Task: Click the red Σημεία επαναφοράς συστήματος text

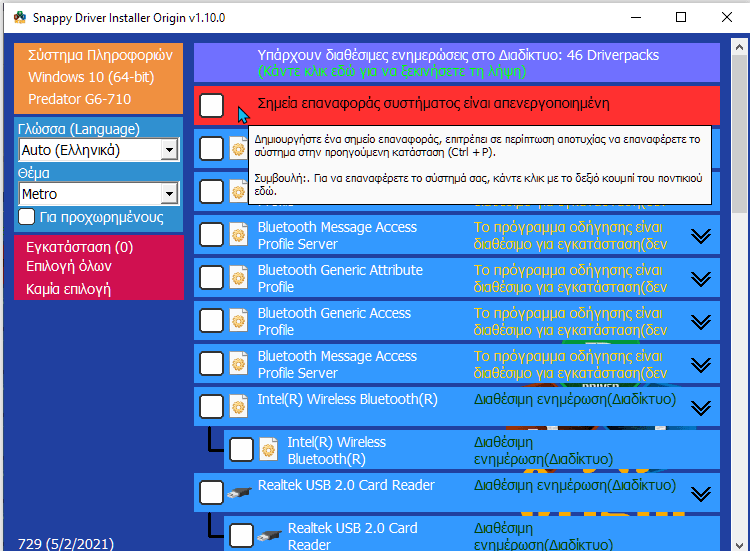Action: click(x=433, y=103)
